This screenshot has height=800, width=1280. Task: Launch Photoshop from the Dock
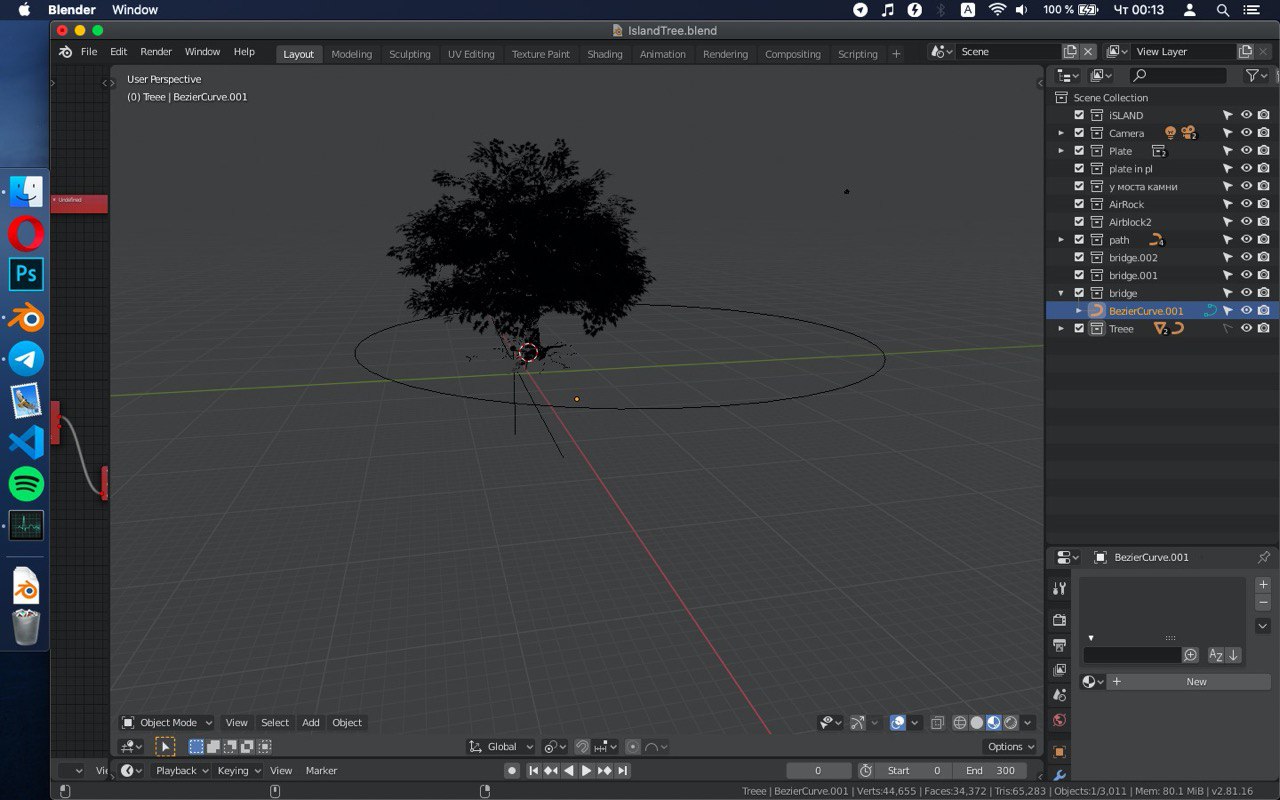click(x=26, y=274)
